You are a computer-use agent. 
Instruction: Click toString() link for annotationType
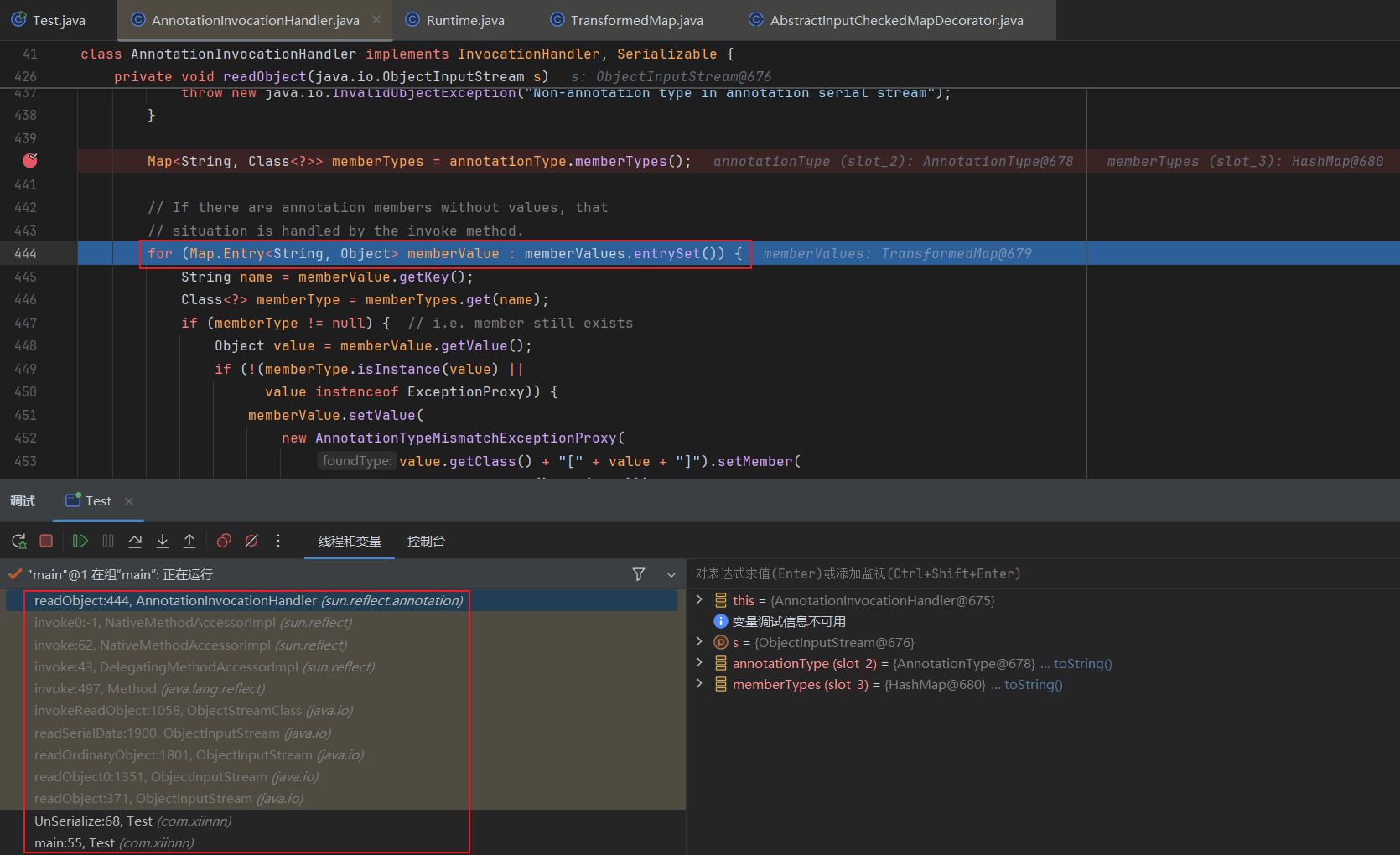click(x=1082, y=664)
